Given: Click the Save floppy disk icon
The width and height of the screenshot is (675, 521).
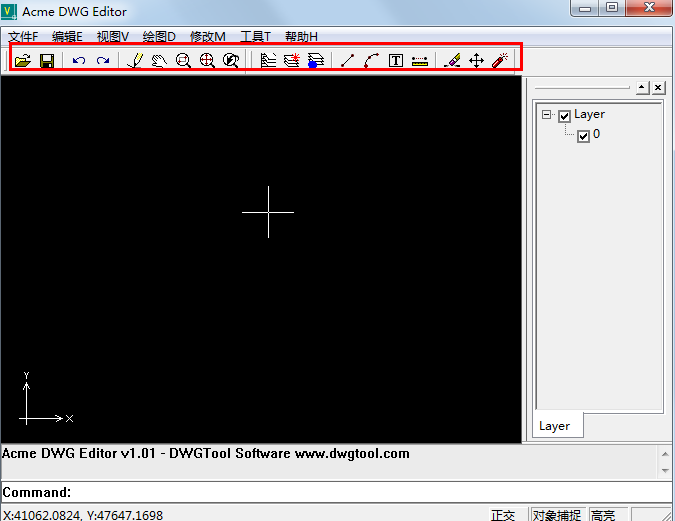Looking at the screenshot, I should pyautogui.click(x=47, y=60).
